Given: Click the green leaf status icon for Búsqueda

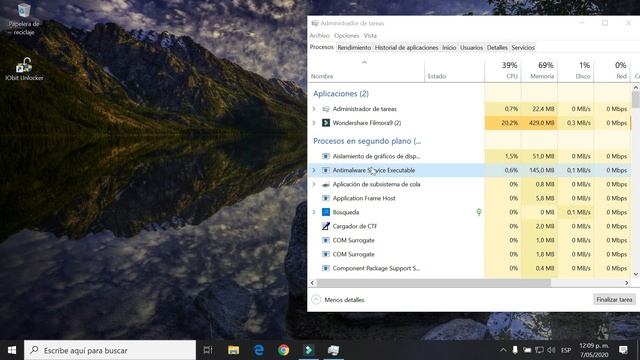Looking at the screenshot, I should (479, 212).
